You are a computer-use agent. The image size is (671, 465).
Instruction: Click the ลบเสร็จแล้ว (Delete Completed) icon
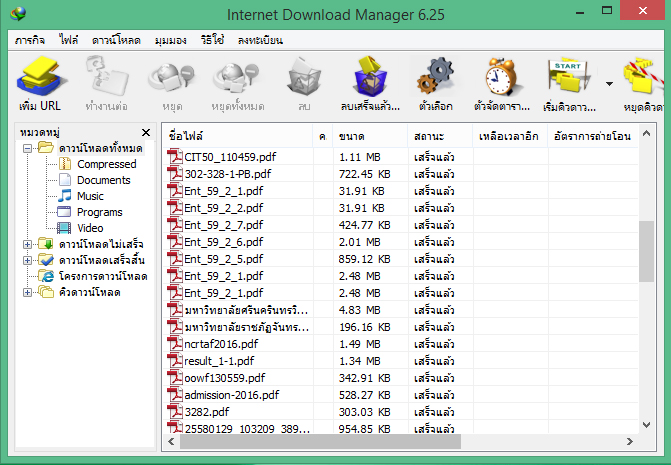point(370,76)
